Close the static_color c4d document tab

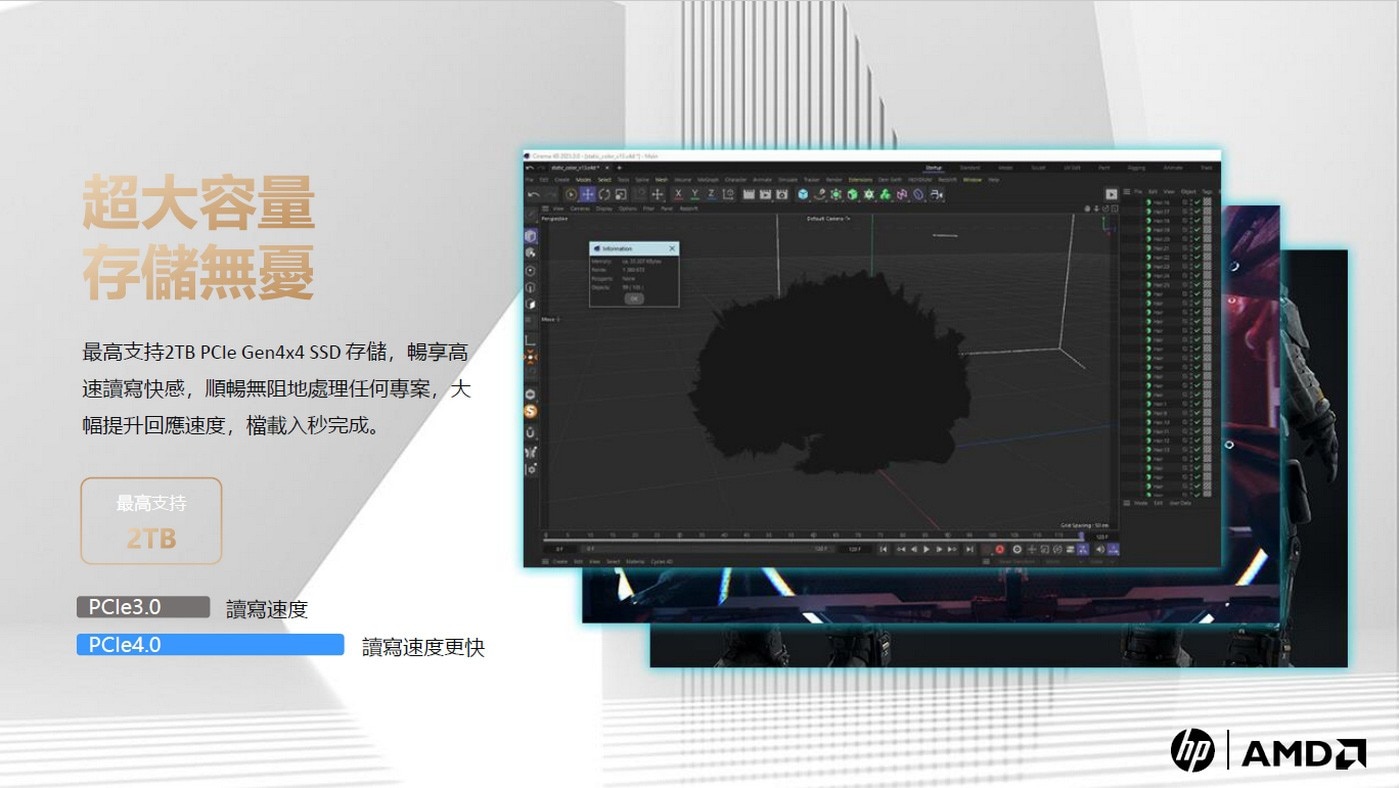coord(607,168)
